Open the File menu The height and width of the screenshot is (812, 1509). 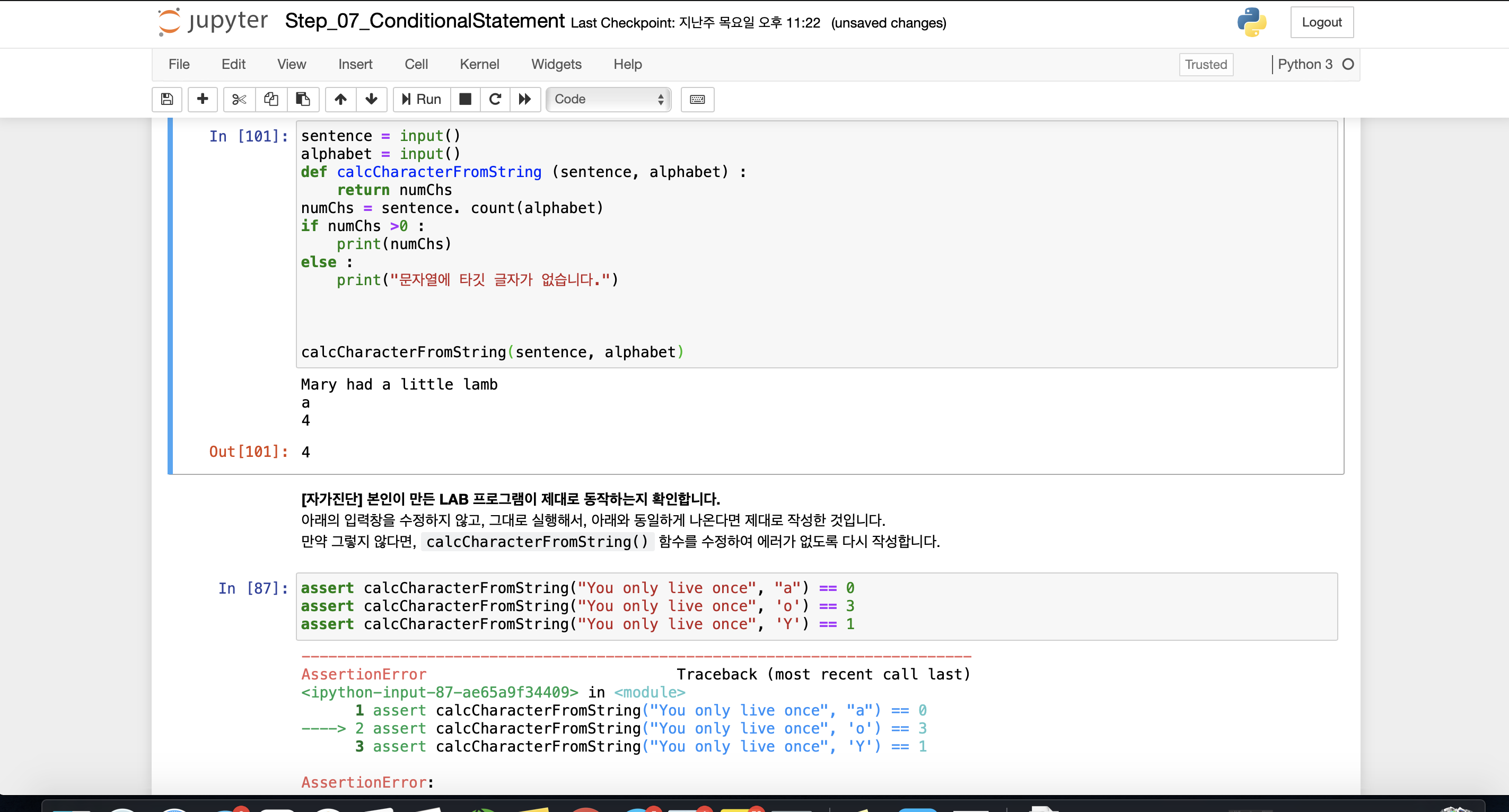coord(179,64)
